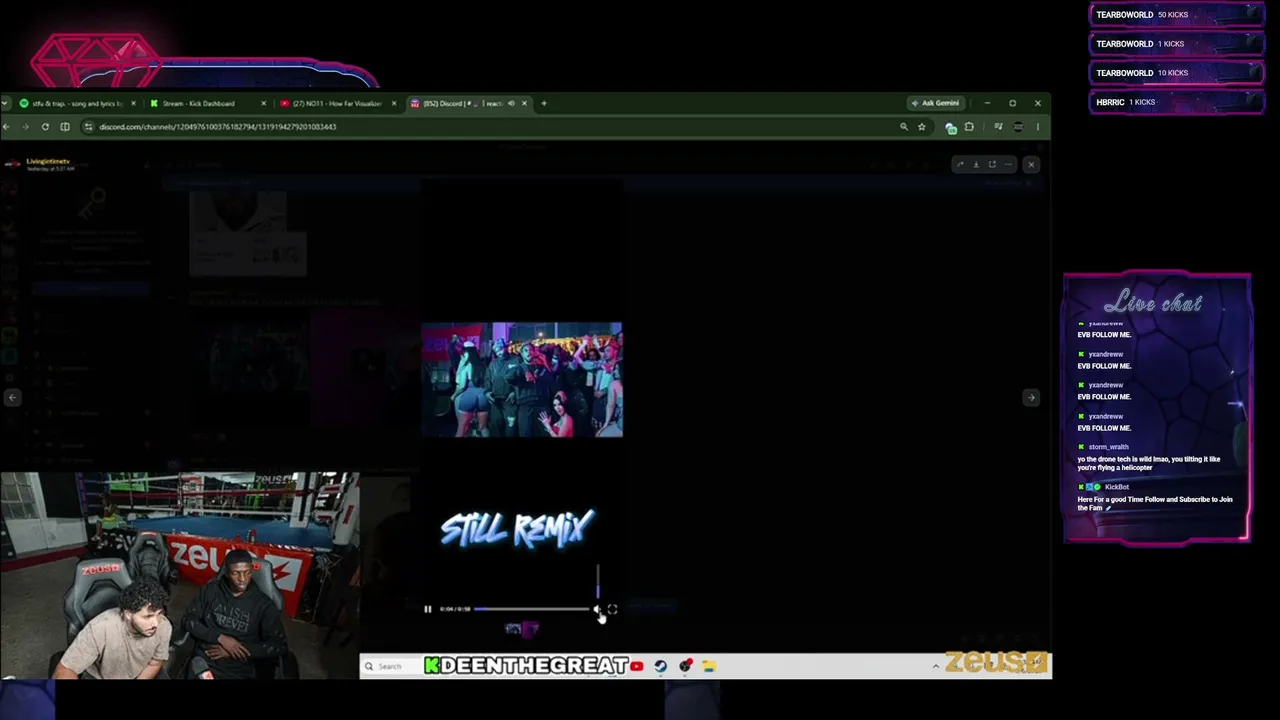
Task: Mute the video using the speaker icon
Action: click(x=597, y=609)
